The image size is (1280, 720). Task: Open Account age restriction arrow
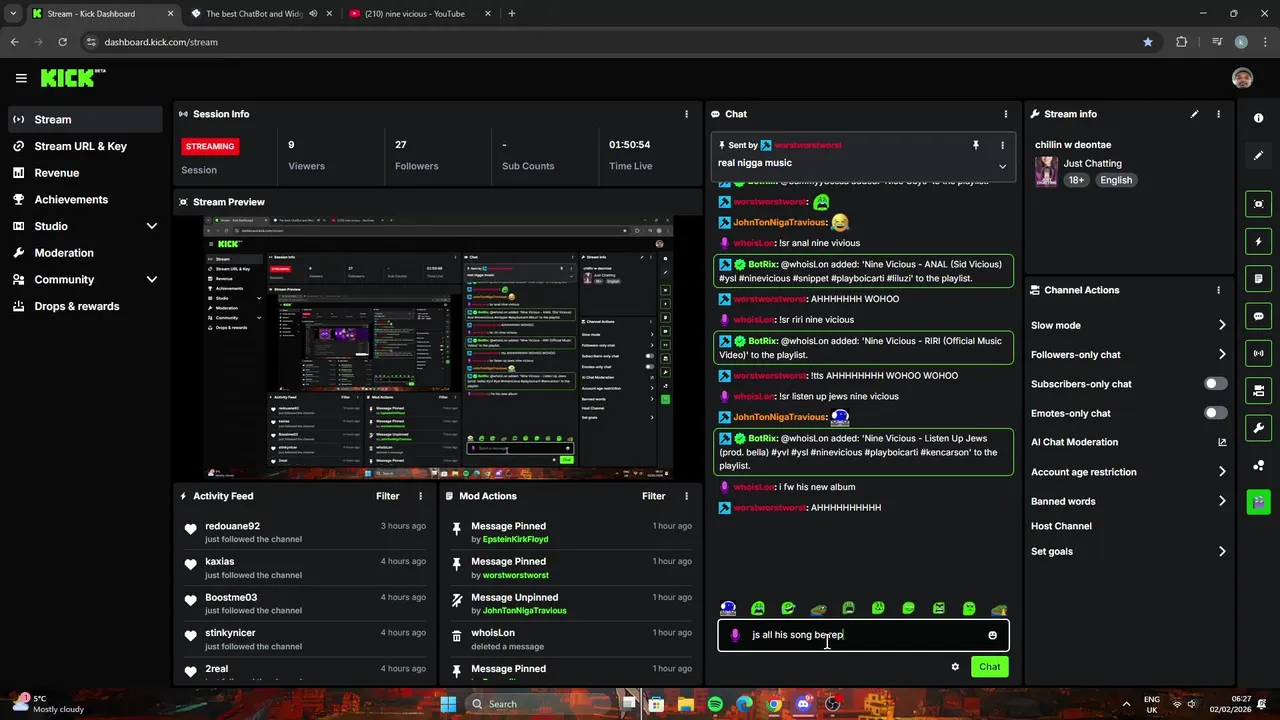1222,472
